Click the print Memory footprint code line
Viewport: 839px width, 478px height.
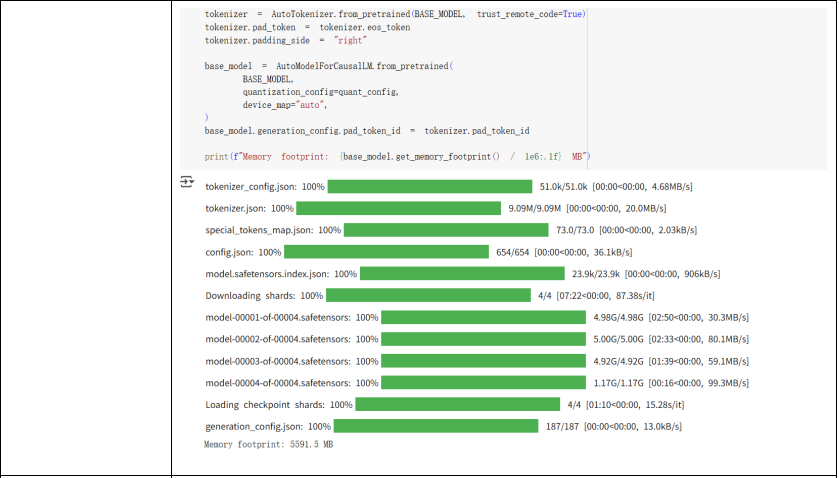point(398,157)
